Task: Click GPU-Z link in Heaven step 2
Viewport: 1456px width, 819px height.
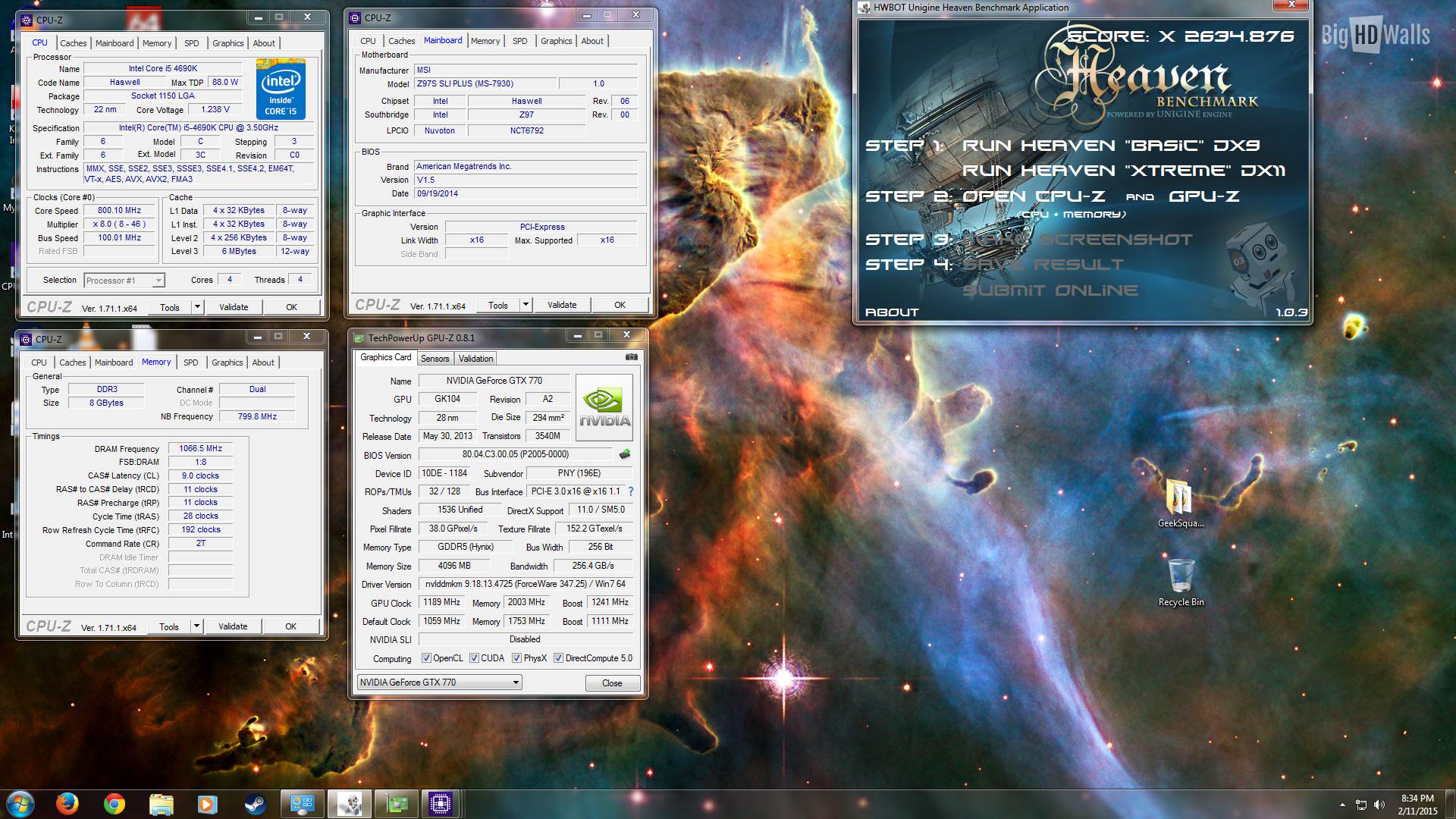Action: pos(1204,196)
